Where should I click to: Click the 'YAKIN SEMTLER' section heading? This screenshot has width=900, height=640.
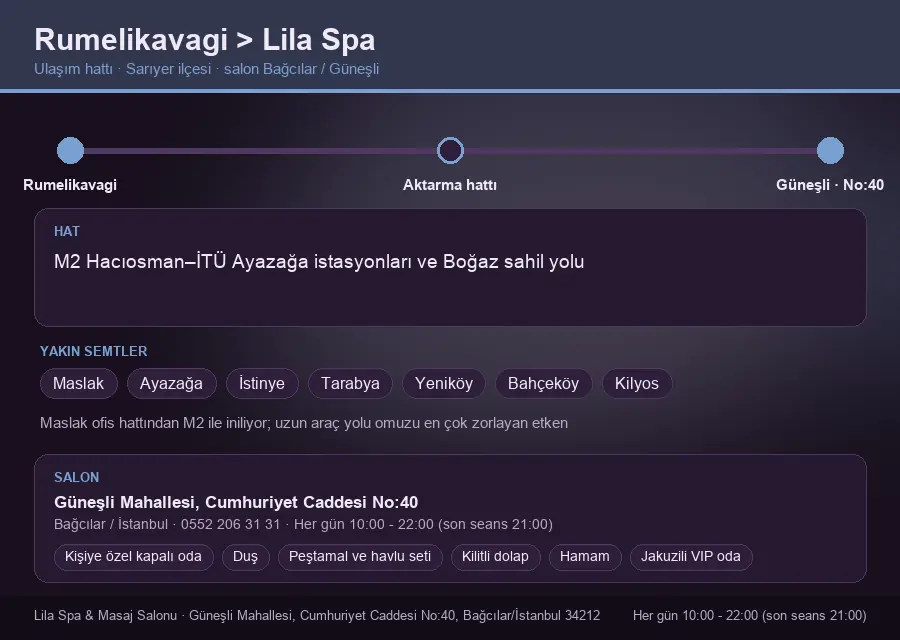point(94,351)
